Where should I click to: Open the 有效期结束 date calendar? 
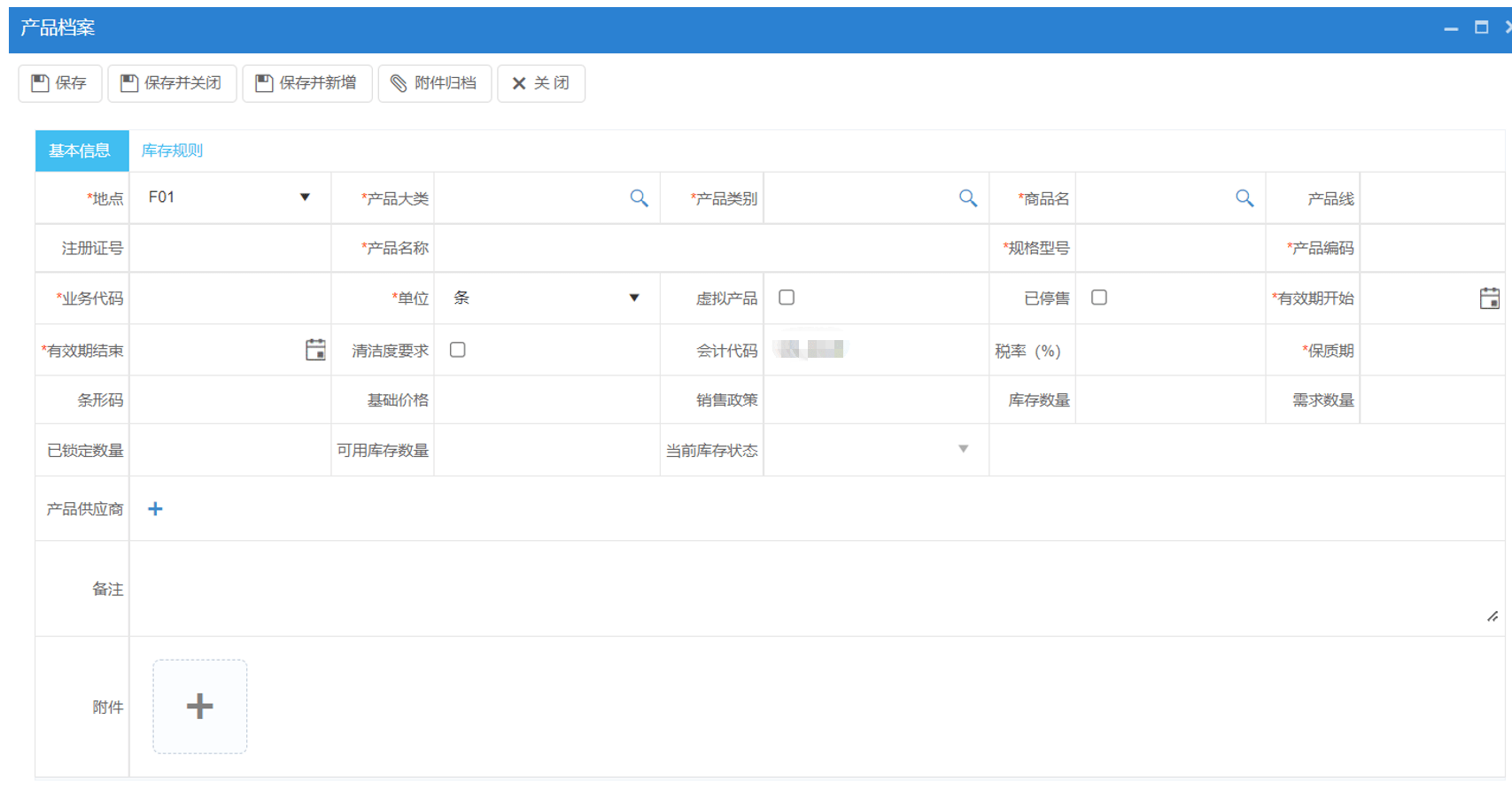[315, 349]
